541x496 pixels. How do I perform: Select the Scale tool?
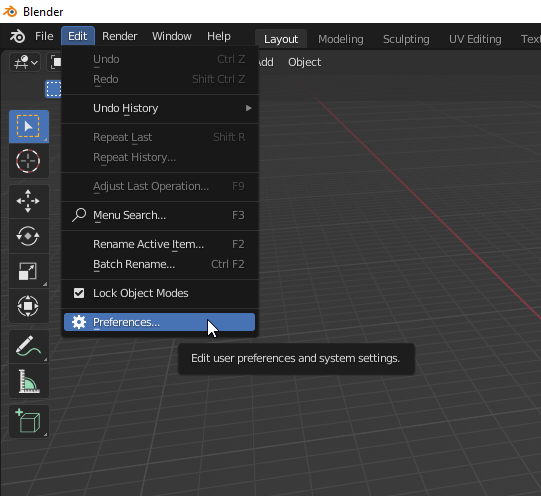(x=29, y=271)
